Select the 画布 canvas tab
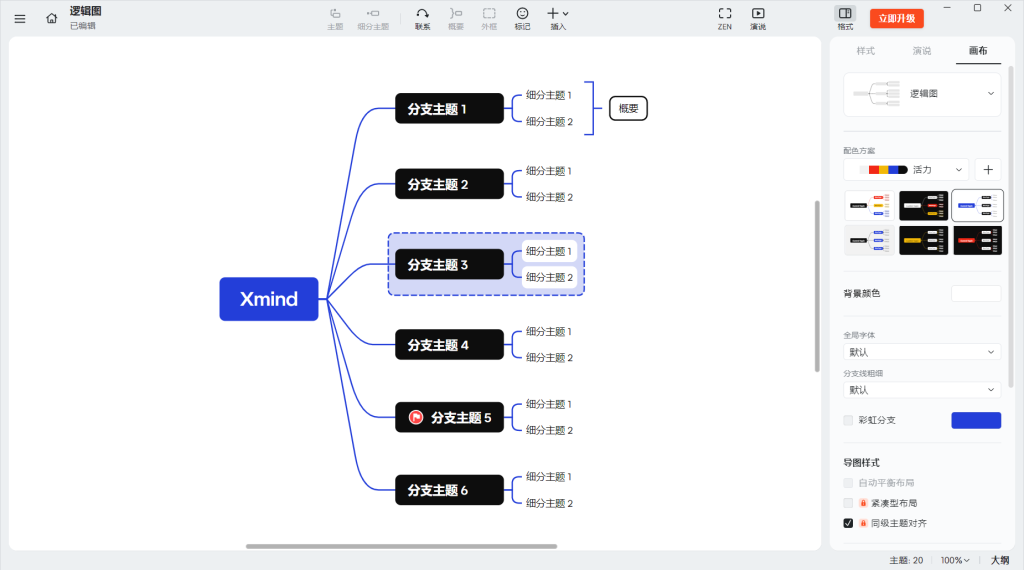This screenshot has width=1024, height=570. point(978,51)
